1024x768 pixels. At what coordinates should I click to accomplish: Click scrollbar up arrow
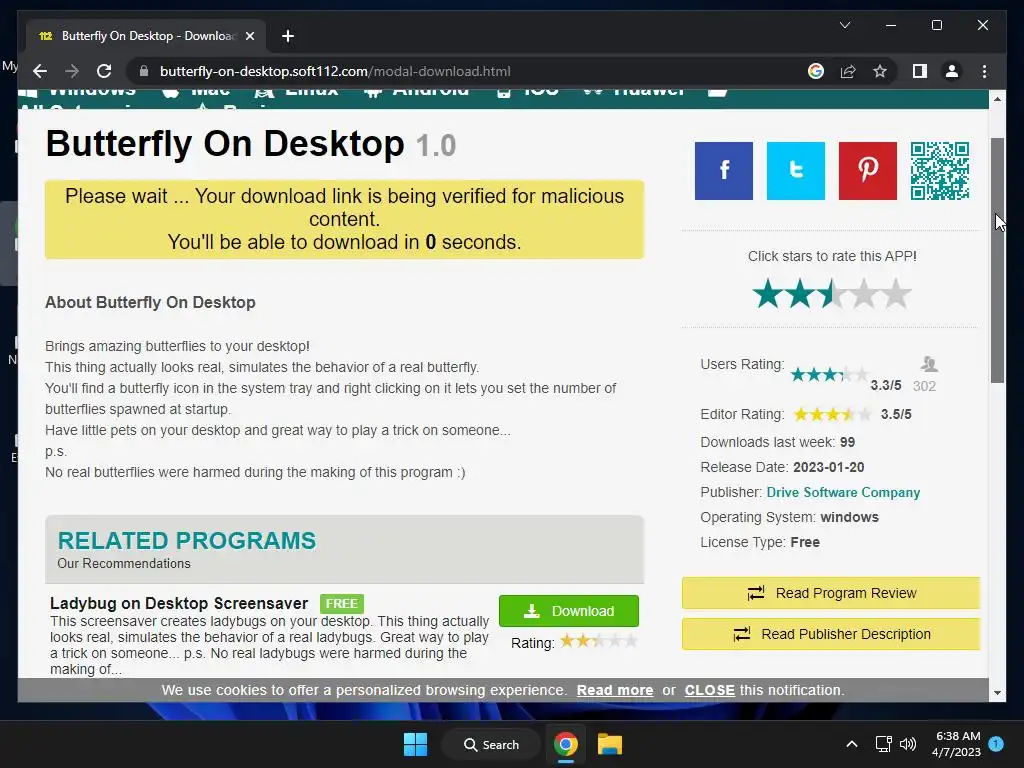point(997,99)
